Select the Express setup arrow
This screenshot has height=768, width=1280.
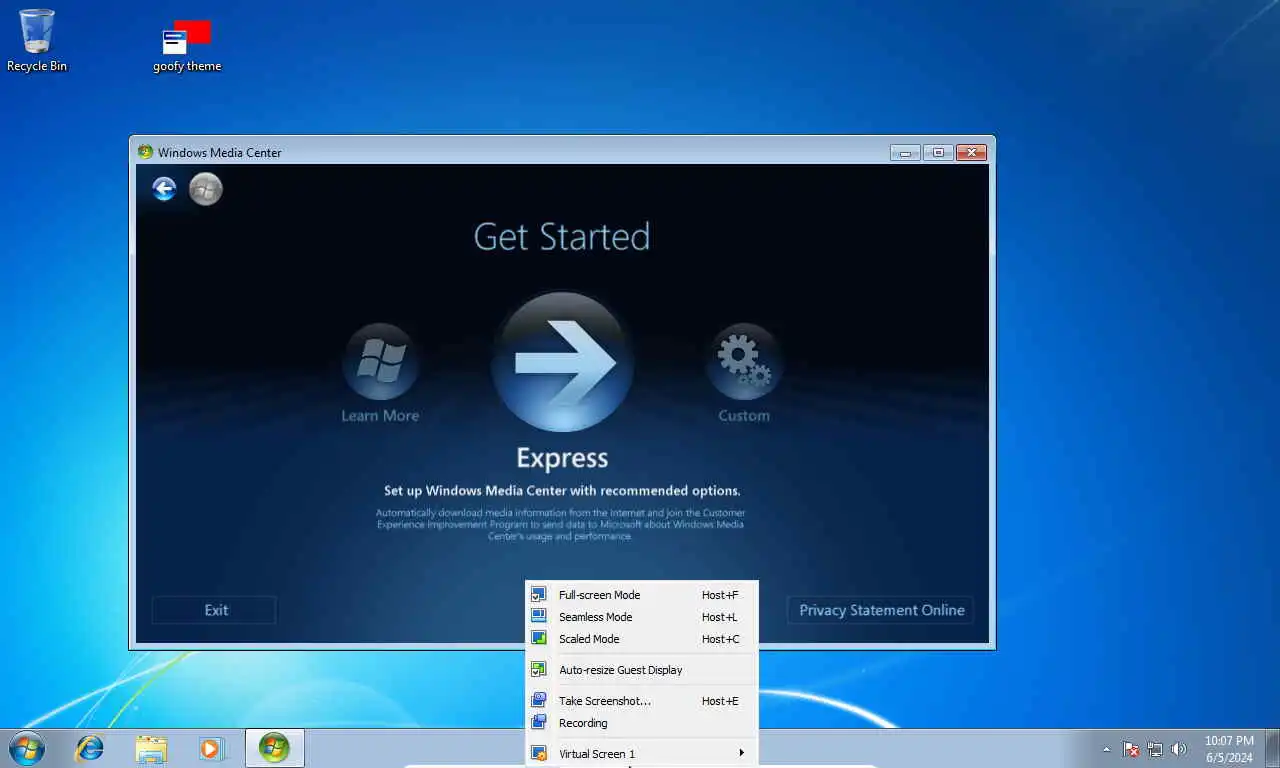click(x=562, y=362)
